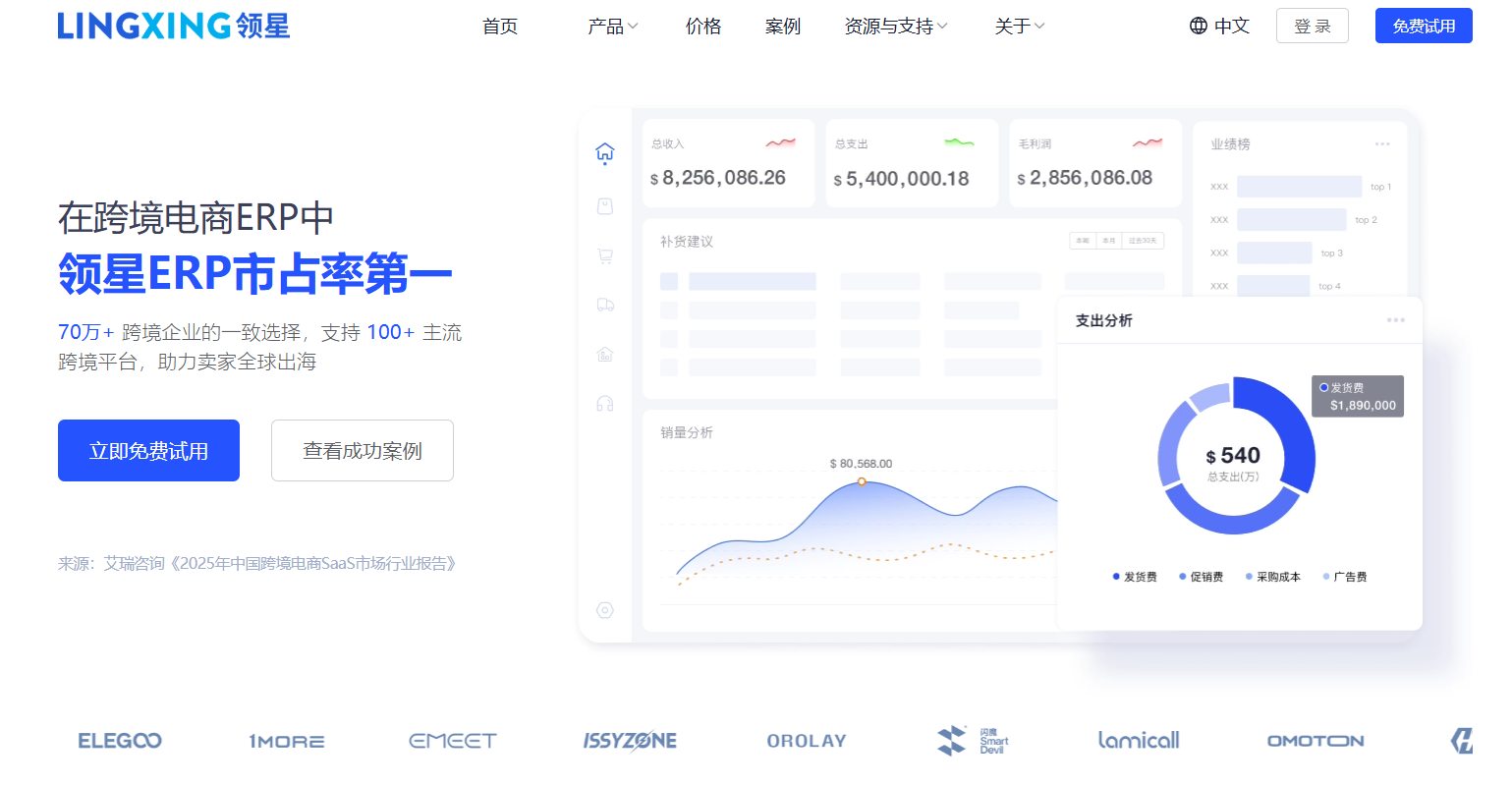Click the delivery truck sidebar icon
Image resolution: width=1512 pixels, height=786 pixels.
tap(605, 305)
